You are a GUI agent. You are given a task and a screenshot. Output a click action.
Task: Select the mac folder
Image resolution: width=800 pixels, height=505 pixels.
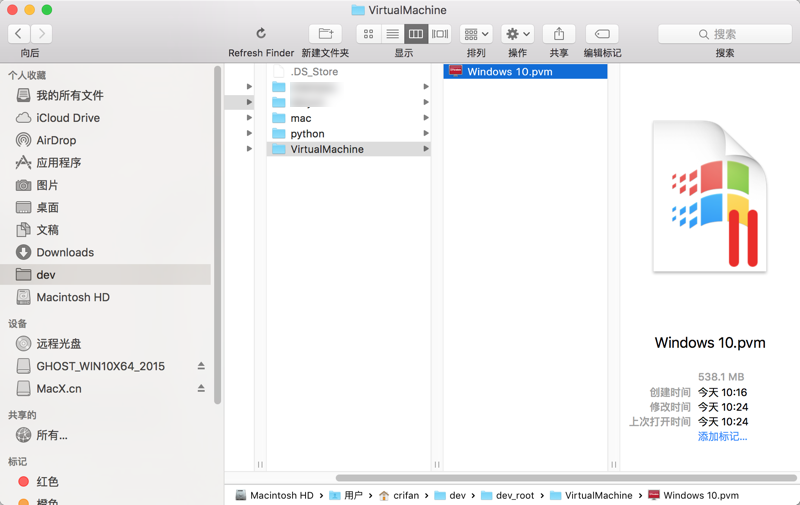348,118
